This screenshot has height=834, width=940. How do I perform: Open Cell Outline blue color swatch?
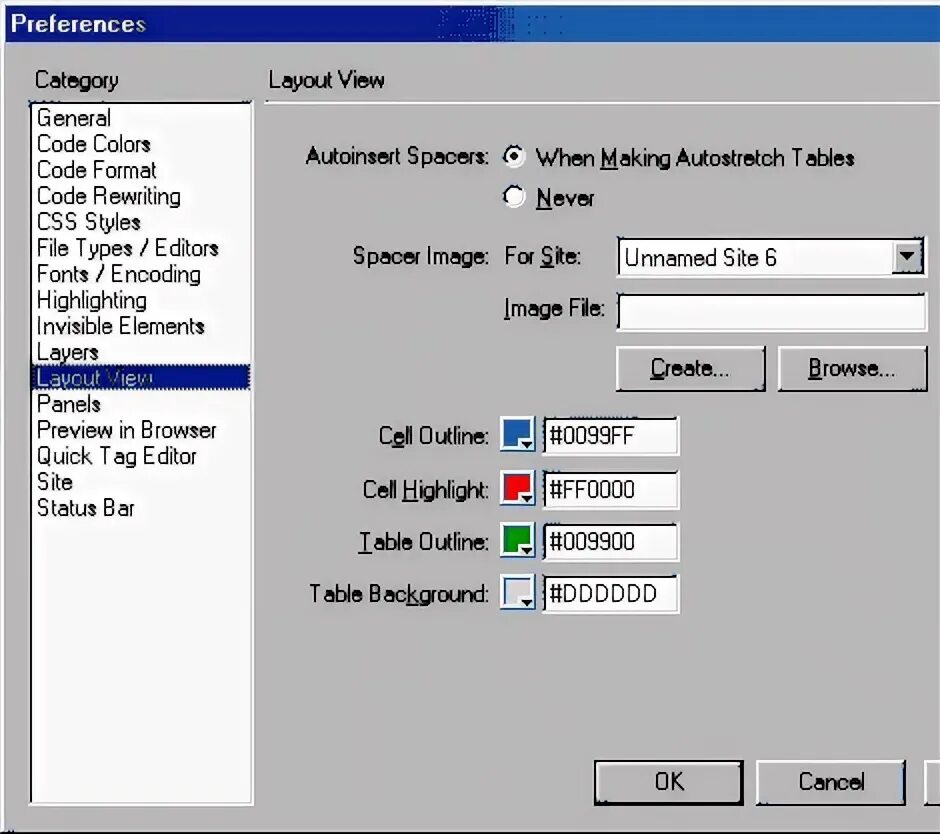click(517, 435)
